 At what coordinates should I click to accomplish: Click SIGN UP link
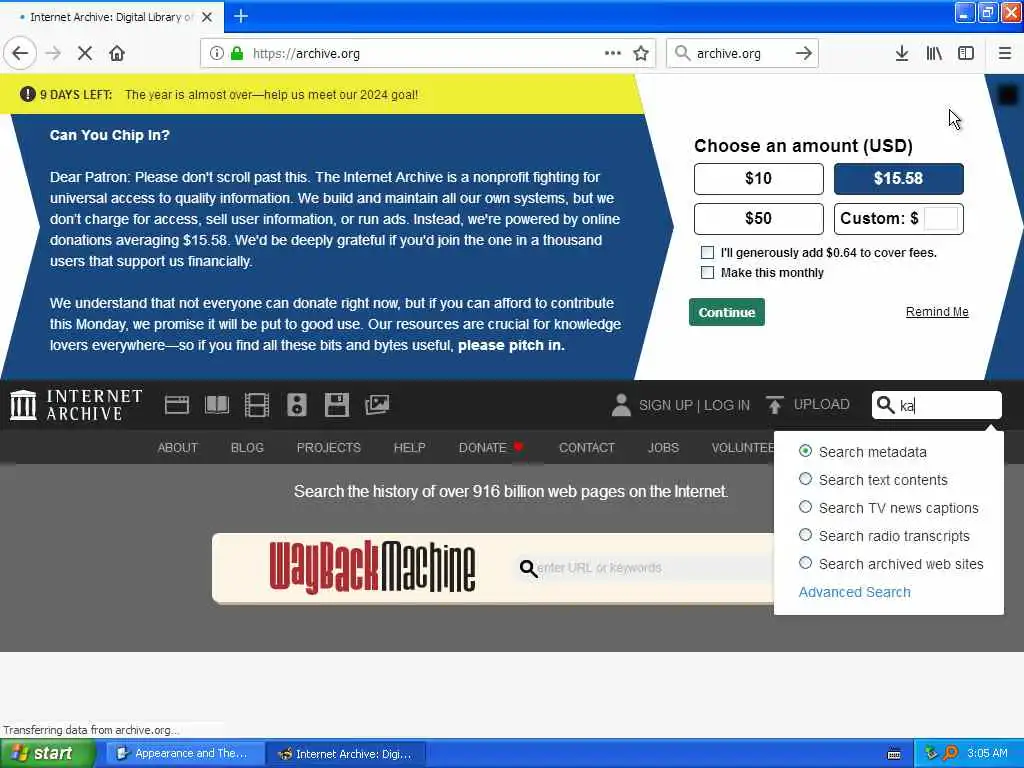point(665,405)
